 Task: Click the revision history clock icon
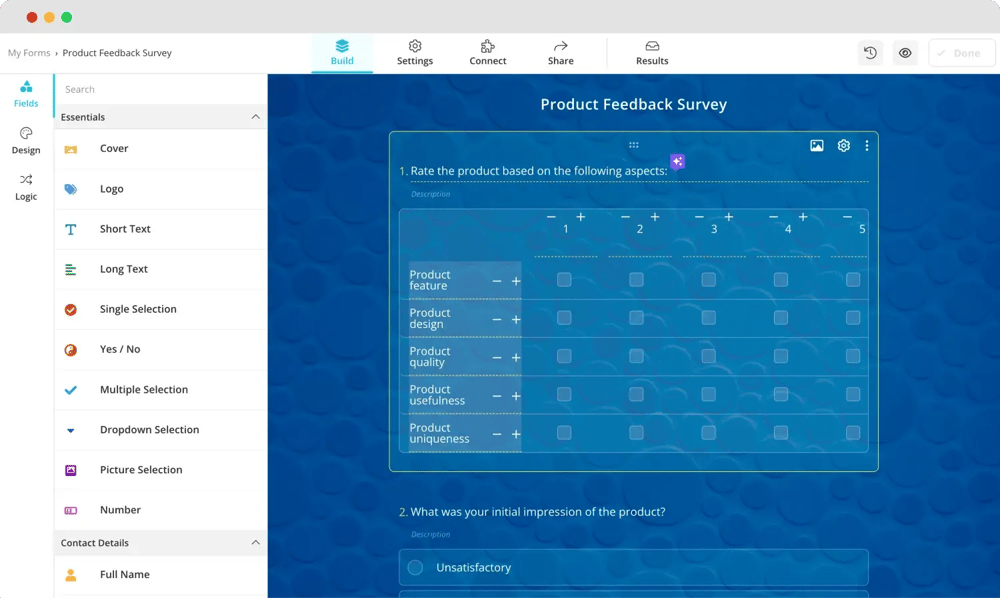870,53
